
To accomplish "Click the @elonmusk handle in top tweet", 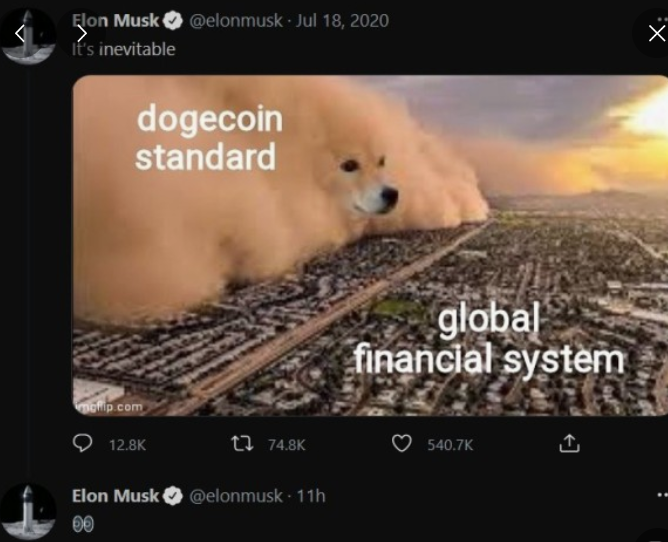I will [x=236, y=20].
